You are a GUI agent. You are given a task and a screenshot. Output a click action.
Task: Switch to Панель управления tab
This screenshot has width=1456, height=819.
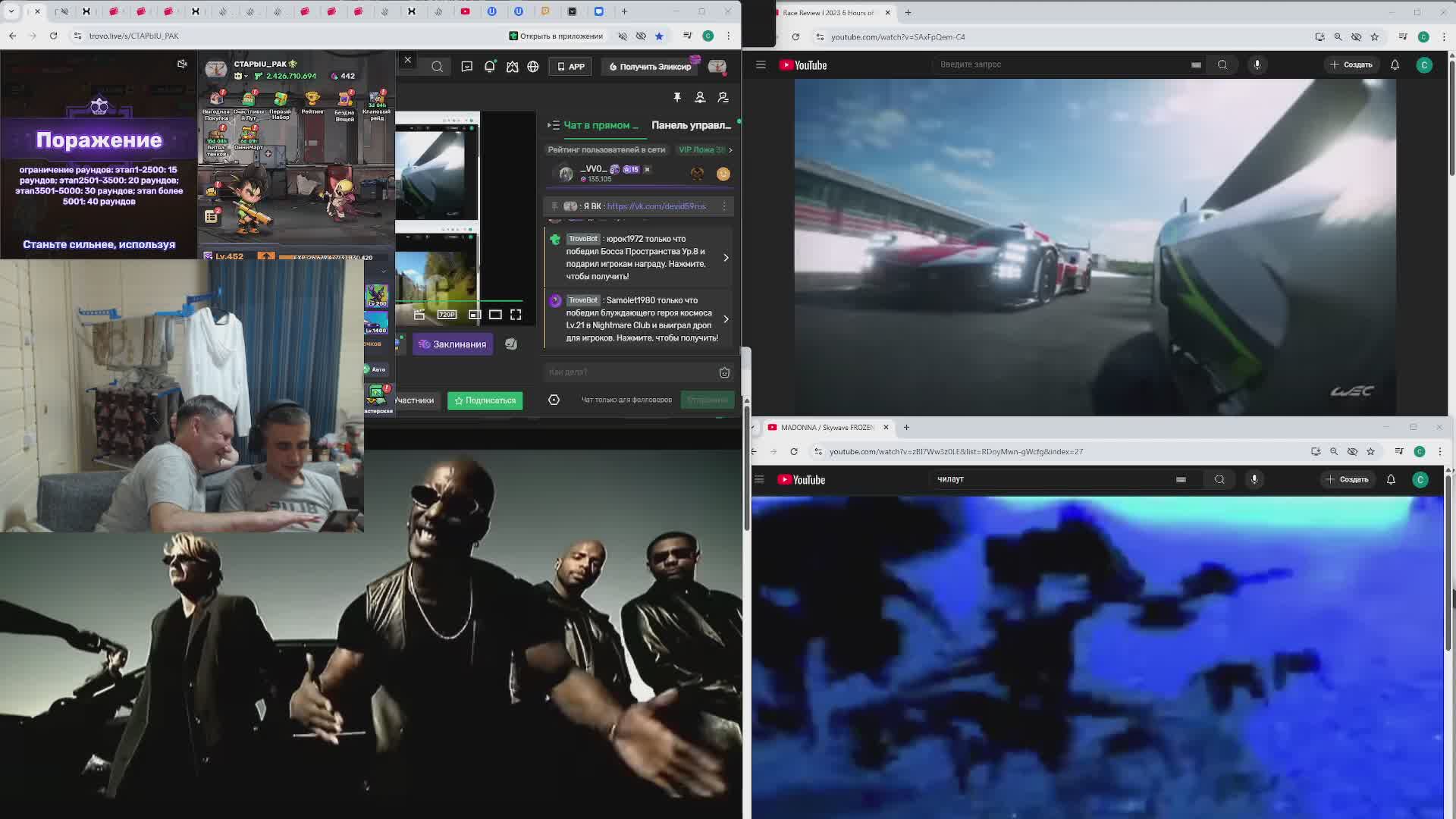(691, 125)
